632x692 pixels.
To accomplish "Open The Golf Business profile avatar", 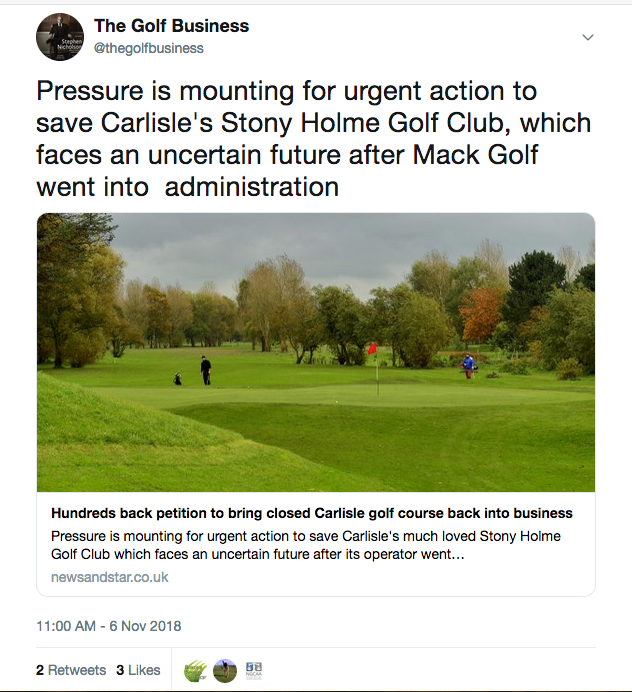I will click(x=59, y=36).
